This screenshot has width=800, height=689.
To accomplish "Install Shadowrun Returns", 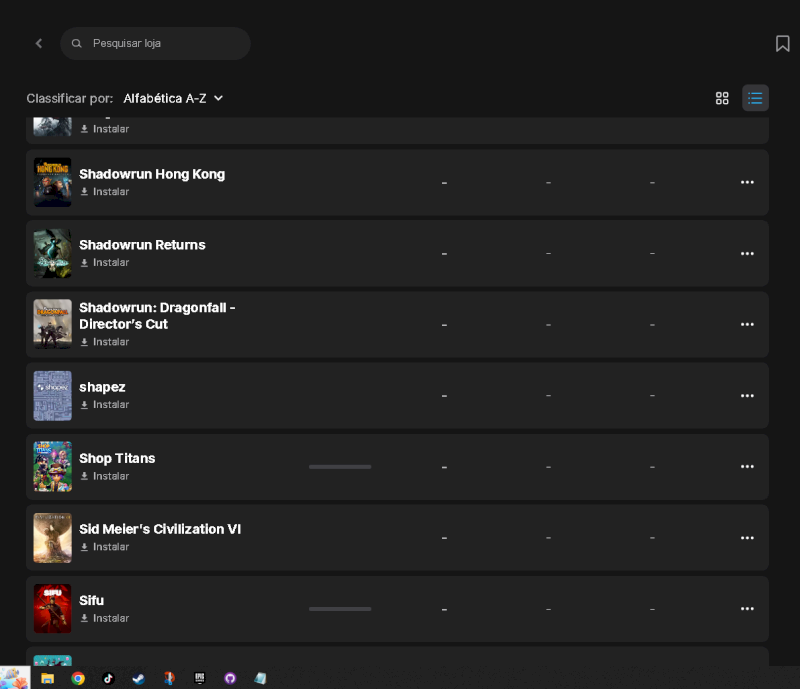I will point(105,262).
